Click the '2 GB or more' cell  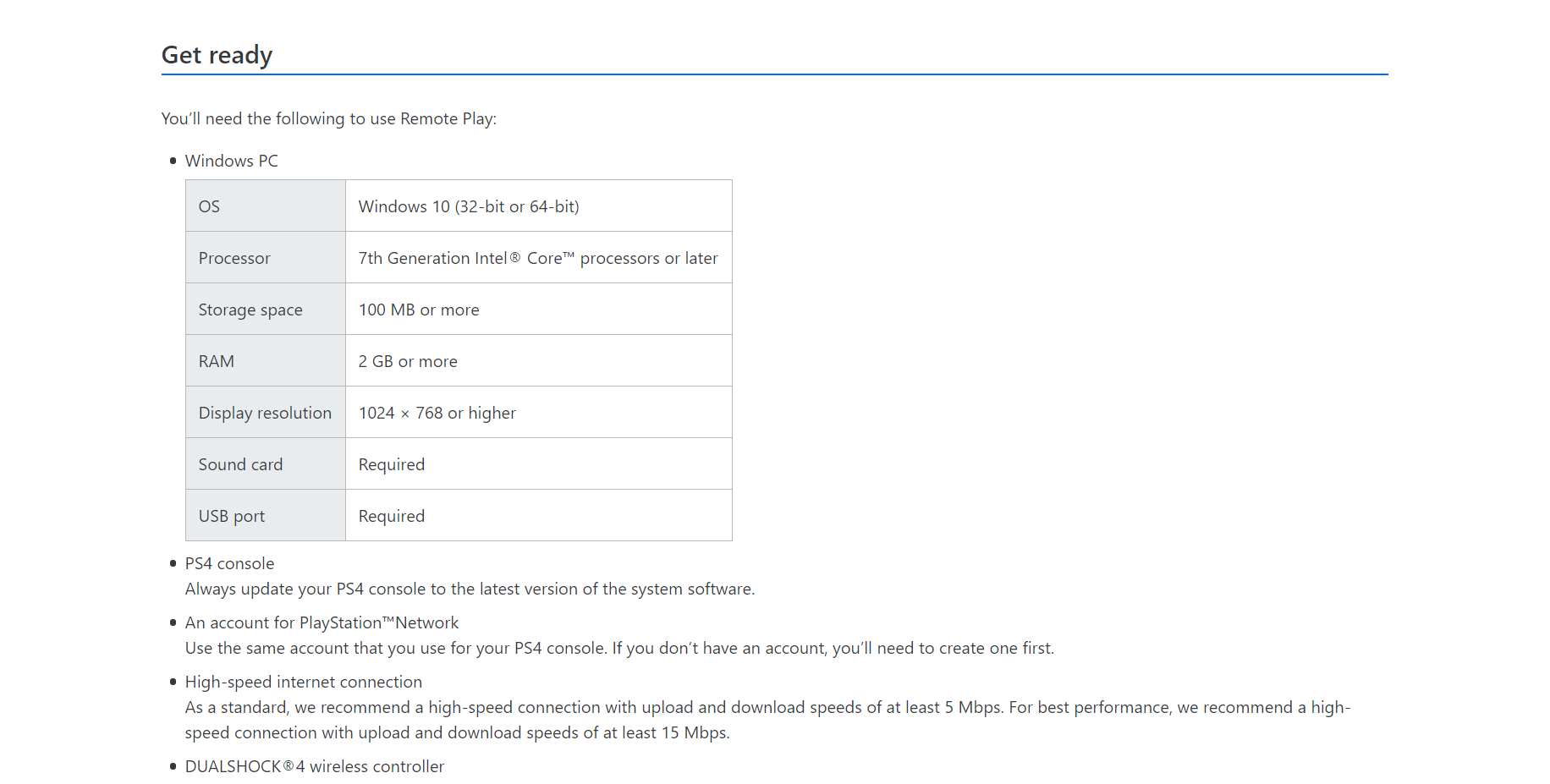(408, 362)
